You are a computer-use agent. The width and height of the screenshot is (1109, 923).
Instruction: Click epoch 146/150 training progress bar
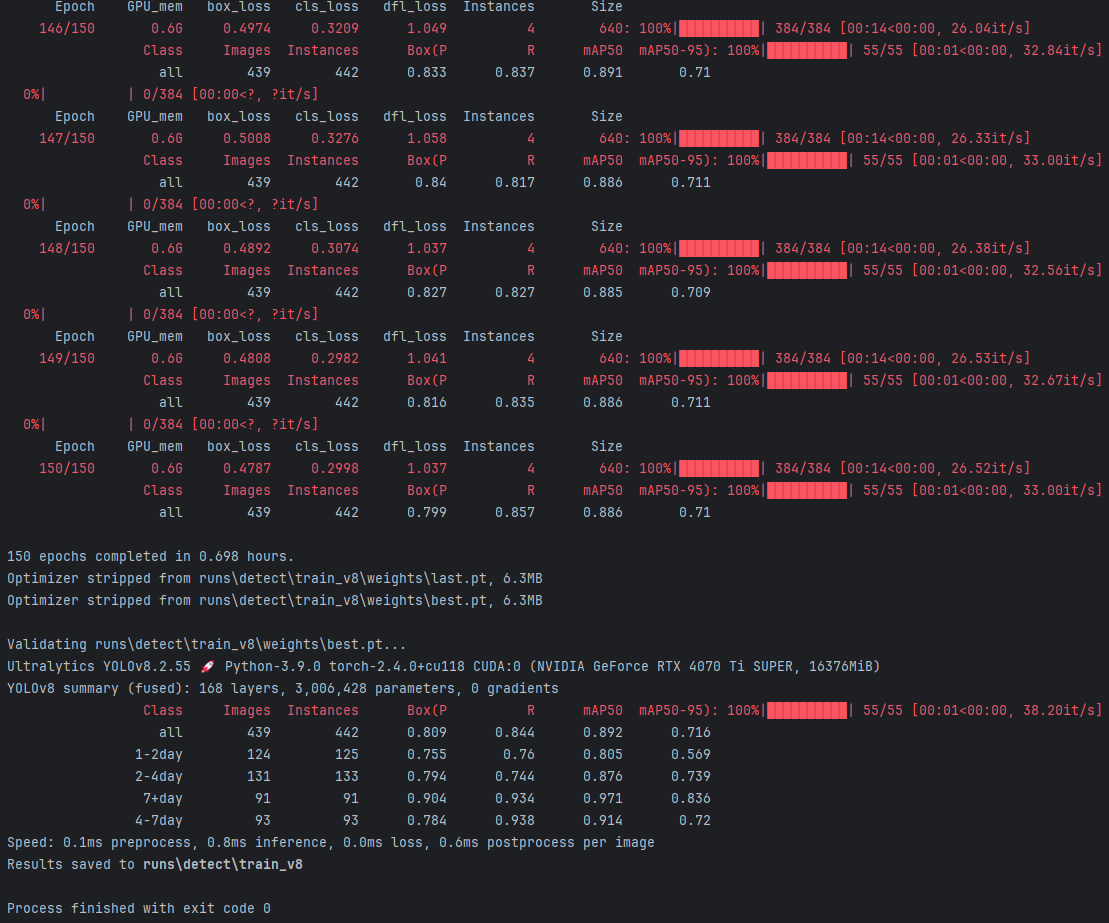tap(719, 28)
